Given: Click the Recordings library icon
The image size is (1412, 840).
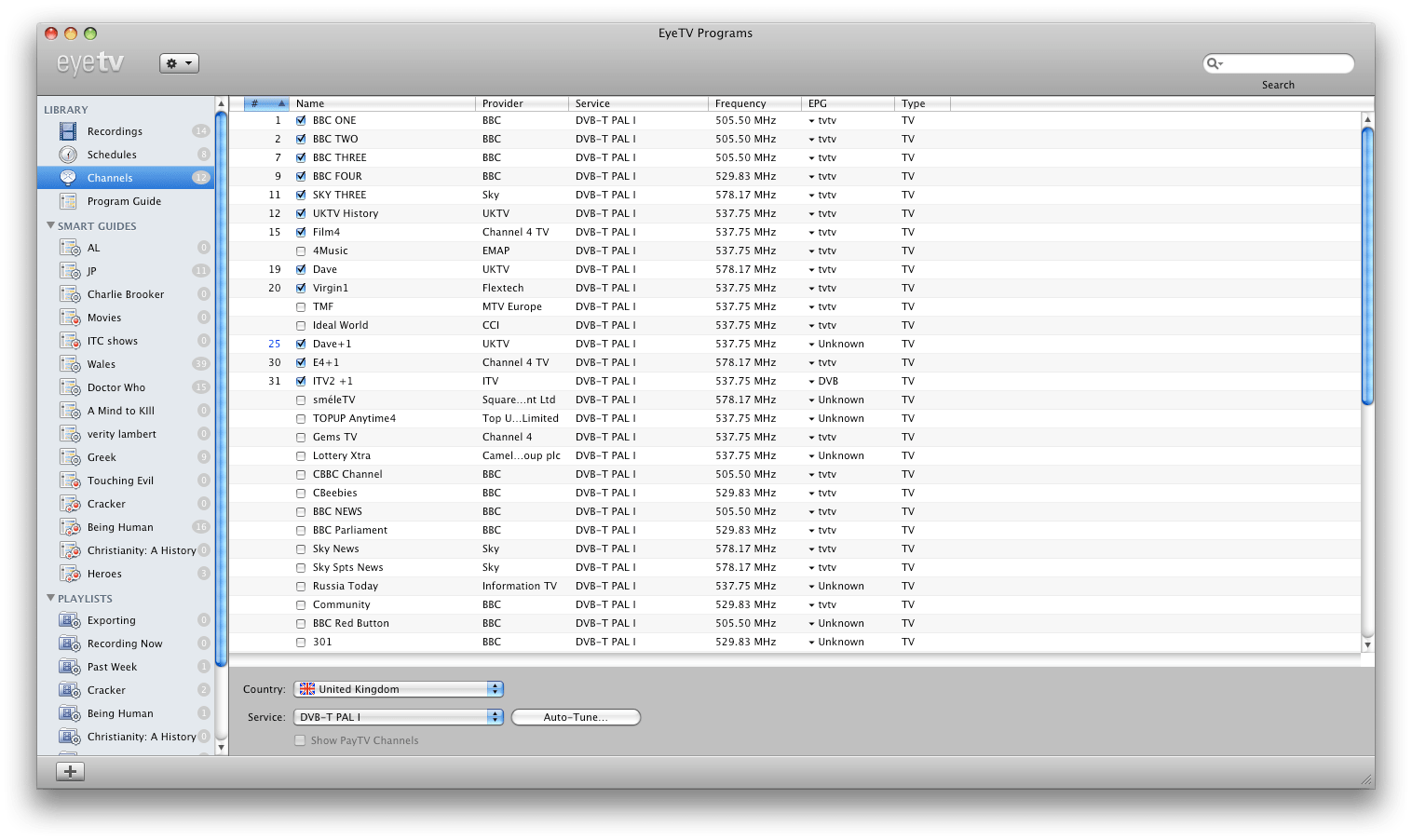Looking at the screenshot, I should click(68, 131).
